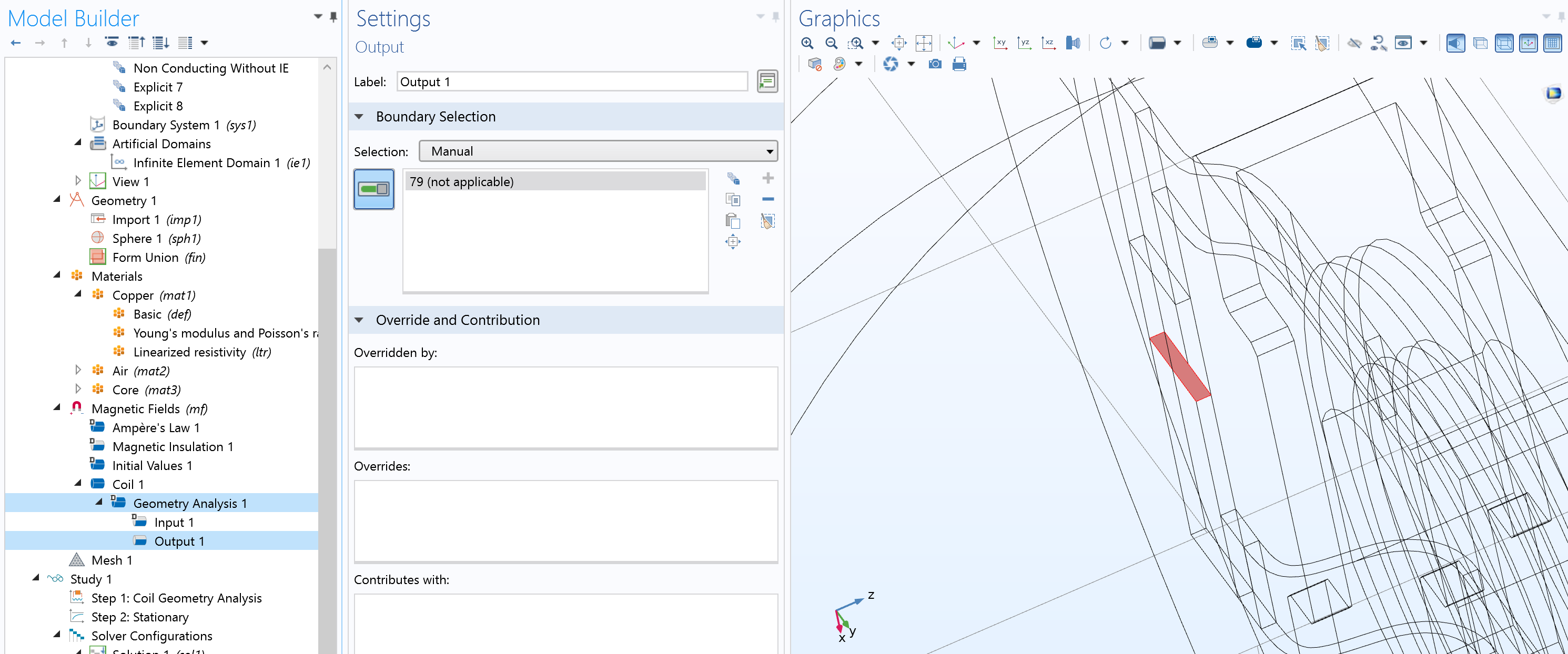Select Magnetic Insulation 1 node
This screenshot has width=1568, height=654.
coord(172,446)
